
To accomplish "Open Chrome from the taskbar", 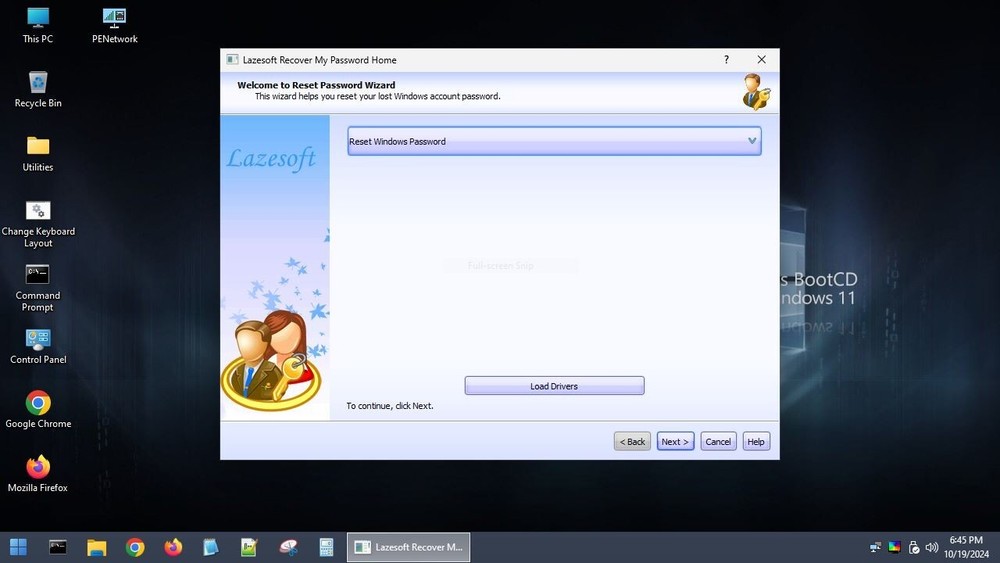I will coord(135,547).
